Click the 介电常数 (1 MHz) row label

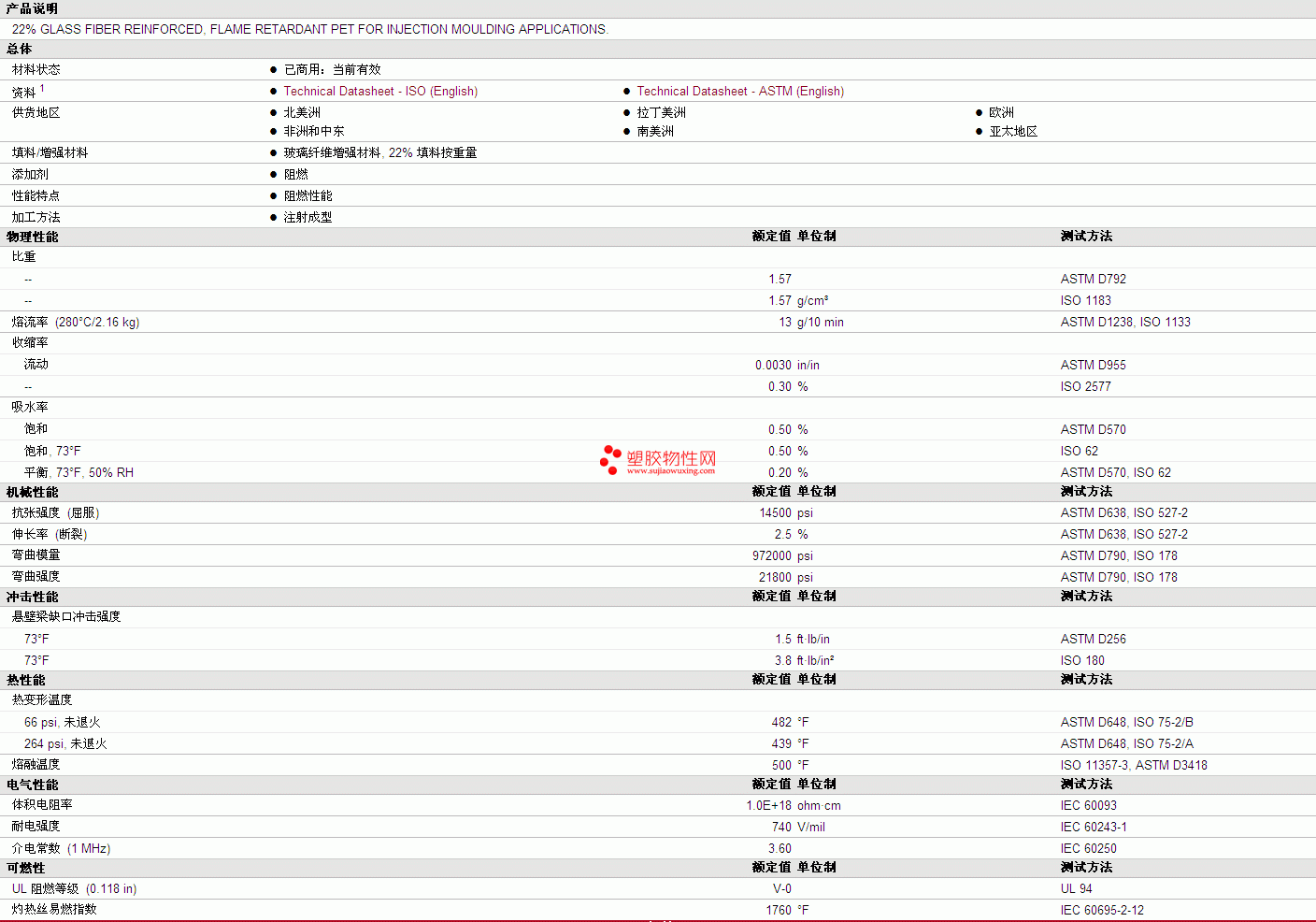click(x=61, y=848)
